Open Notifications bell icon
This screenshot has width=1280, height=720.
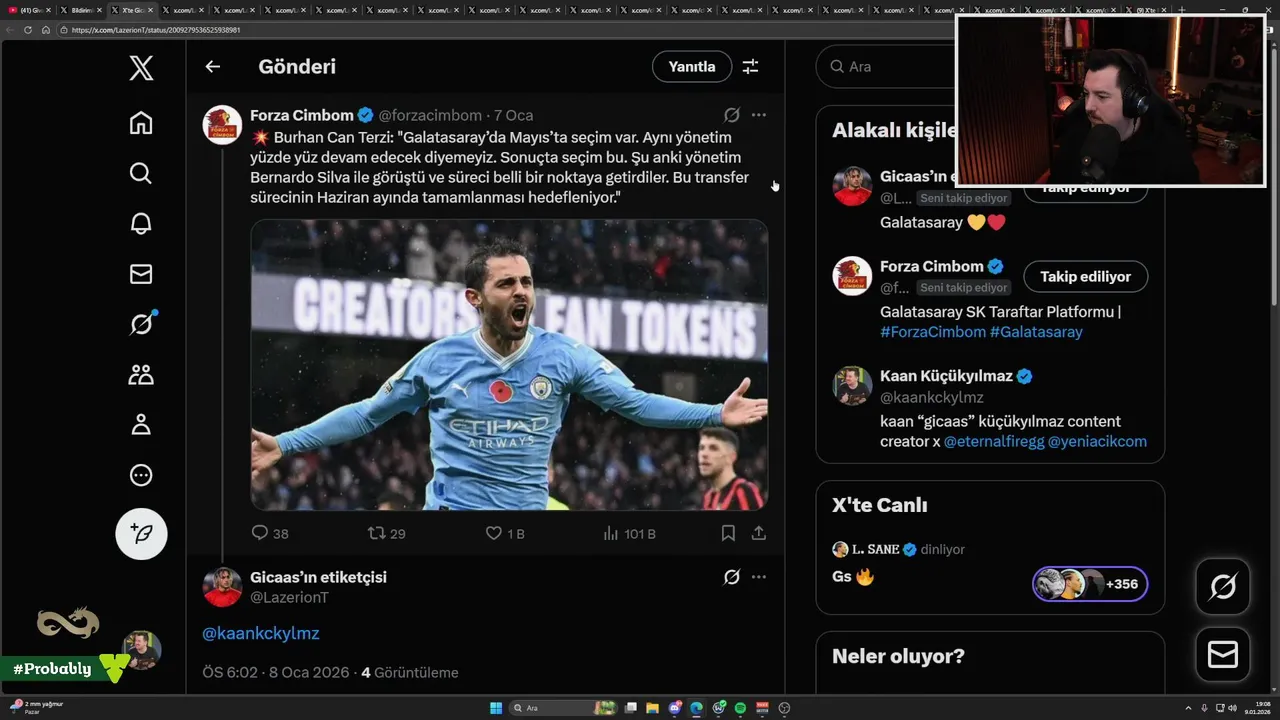pyautogui.click(x=141, y=223)
